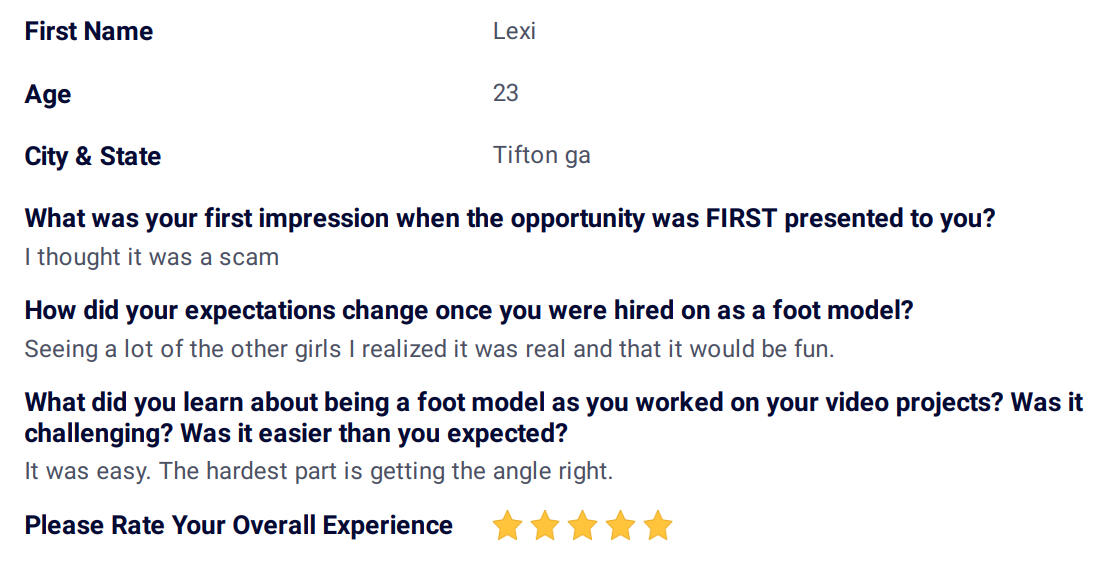
Task: Click the 'It was easy' answer text
Action: tap(318, 471)
